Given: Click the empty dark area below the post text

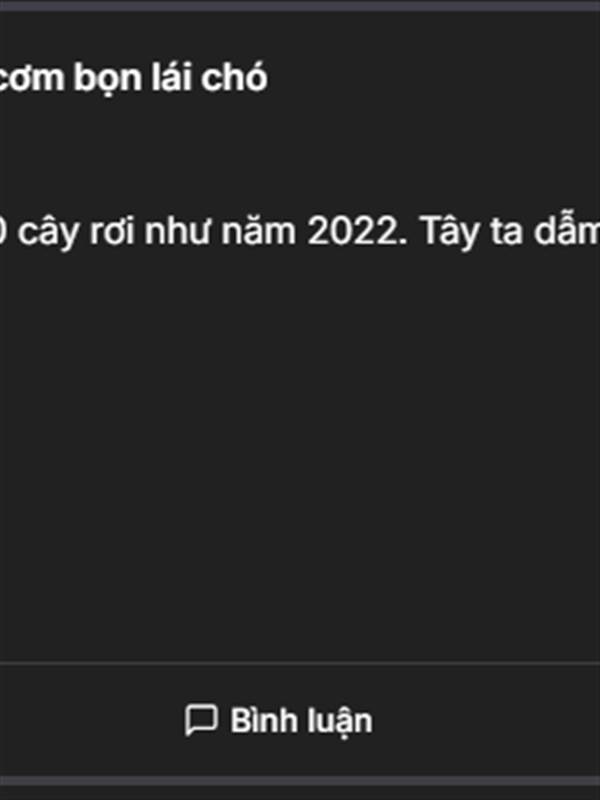Looking at the screenshot, I should 300,449.
